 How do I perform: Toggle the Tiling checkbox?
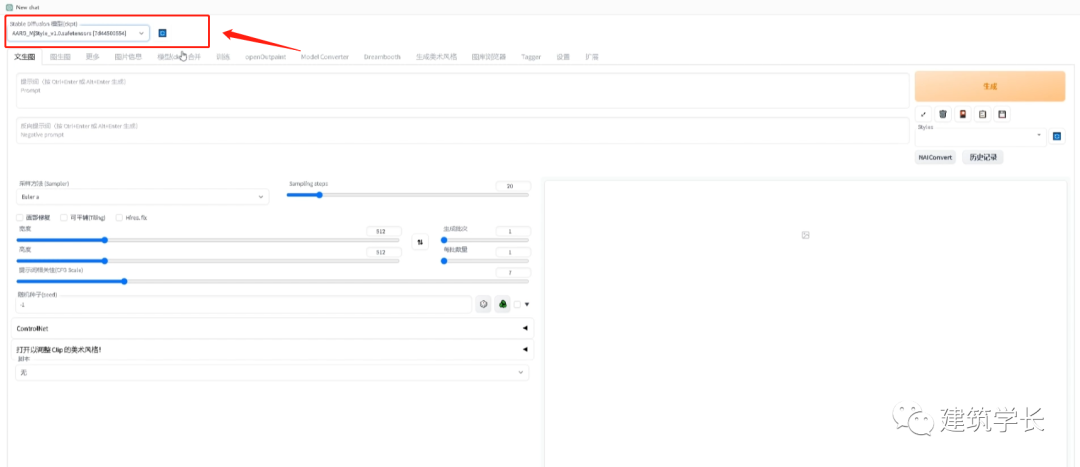coord(64,217)
